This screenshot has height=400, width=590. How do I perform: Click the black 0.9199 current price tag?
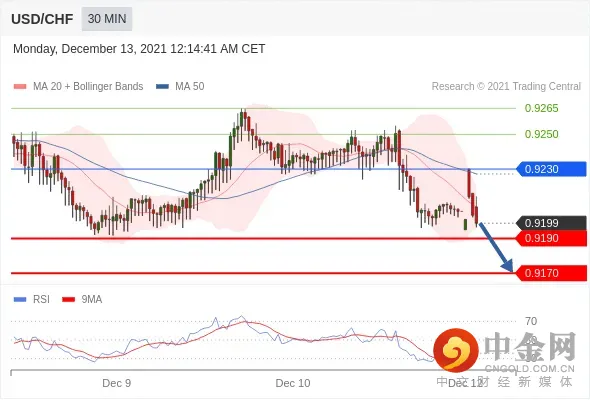click(551, 223)
